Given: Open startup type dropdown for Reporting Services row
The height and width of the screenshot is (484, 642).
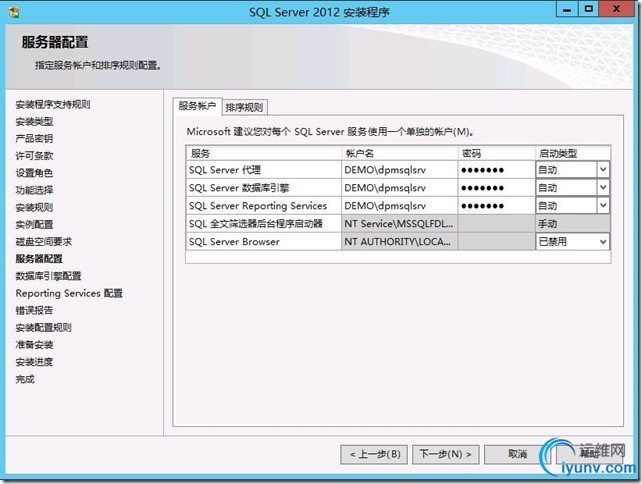Looking at the screenshot, I should tap(603, 206).
